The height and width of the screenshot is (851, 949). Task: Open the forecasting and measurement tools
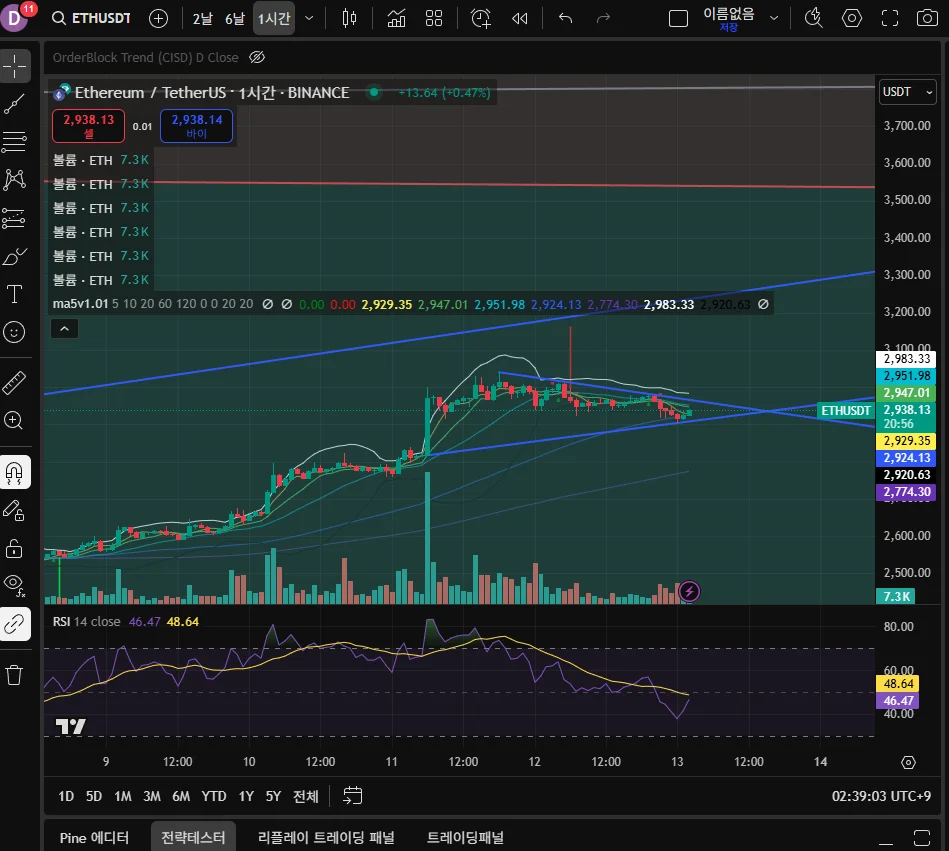(x=15, y=218)
